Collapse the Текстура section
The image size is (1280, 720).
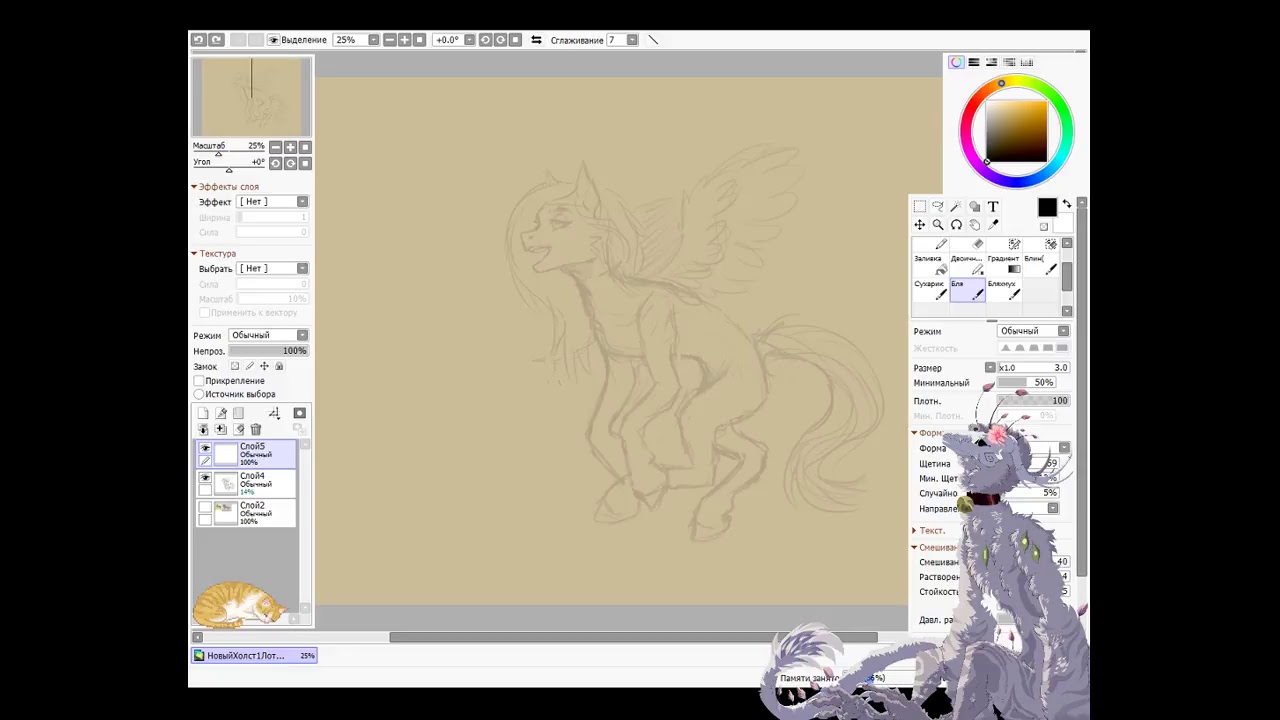(x=195, y=254)
